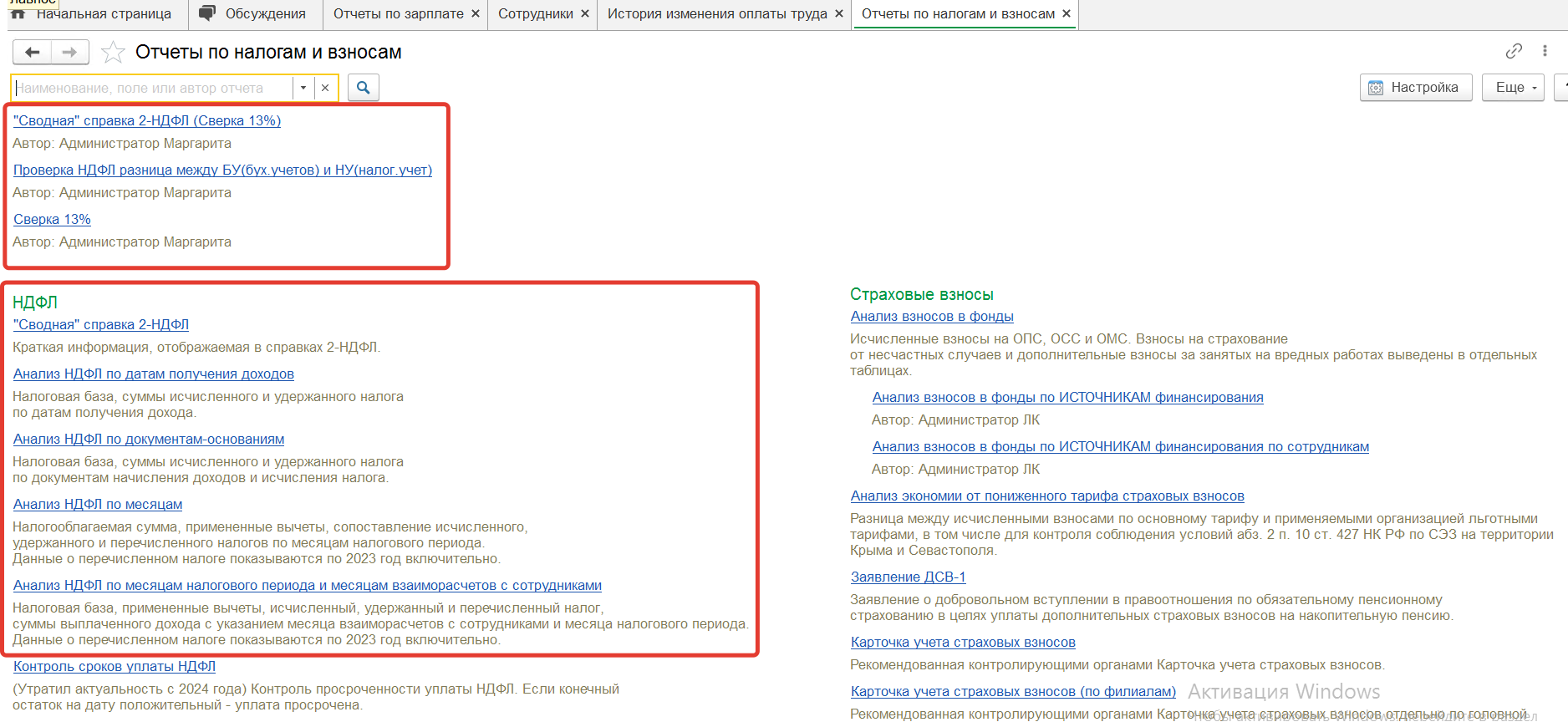
Task: Close the Сотрудники tab
Action: (x=585, y=14)
